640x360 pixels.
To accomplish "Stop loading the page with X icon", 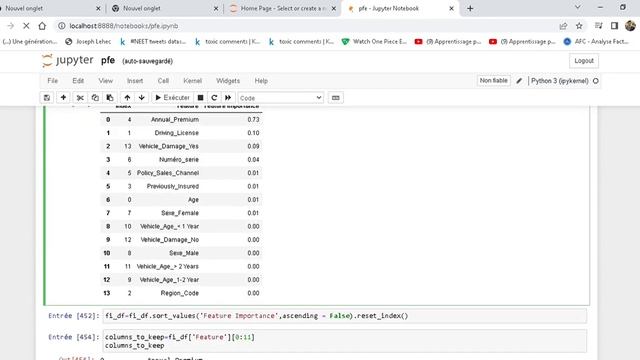I will click(26, 26).
